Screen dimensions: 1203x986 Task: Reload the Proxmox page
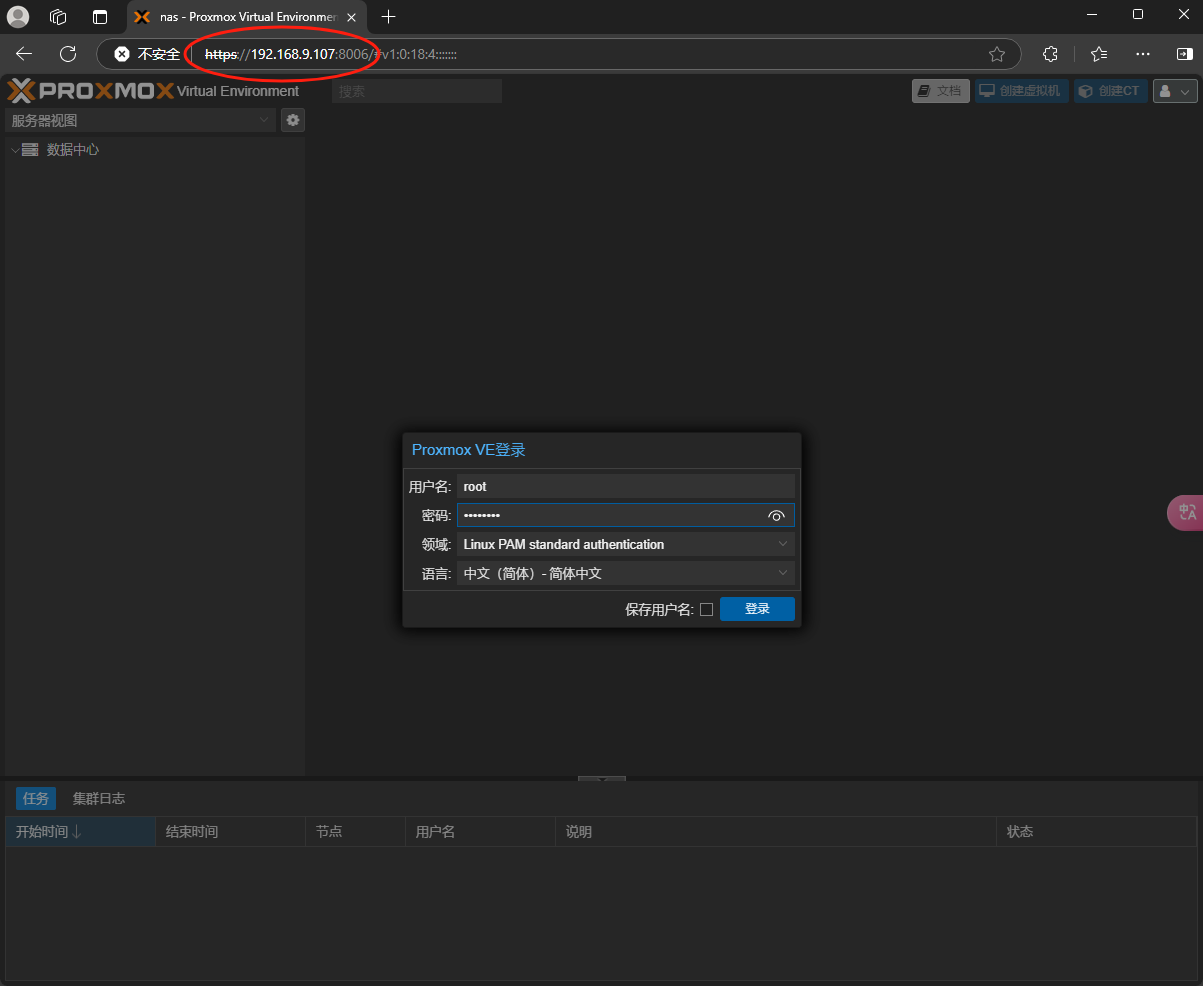pos(68,54)
